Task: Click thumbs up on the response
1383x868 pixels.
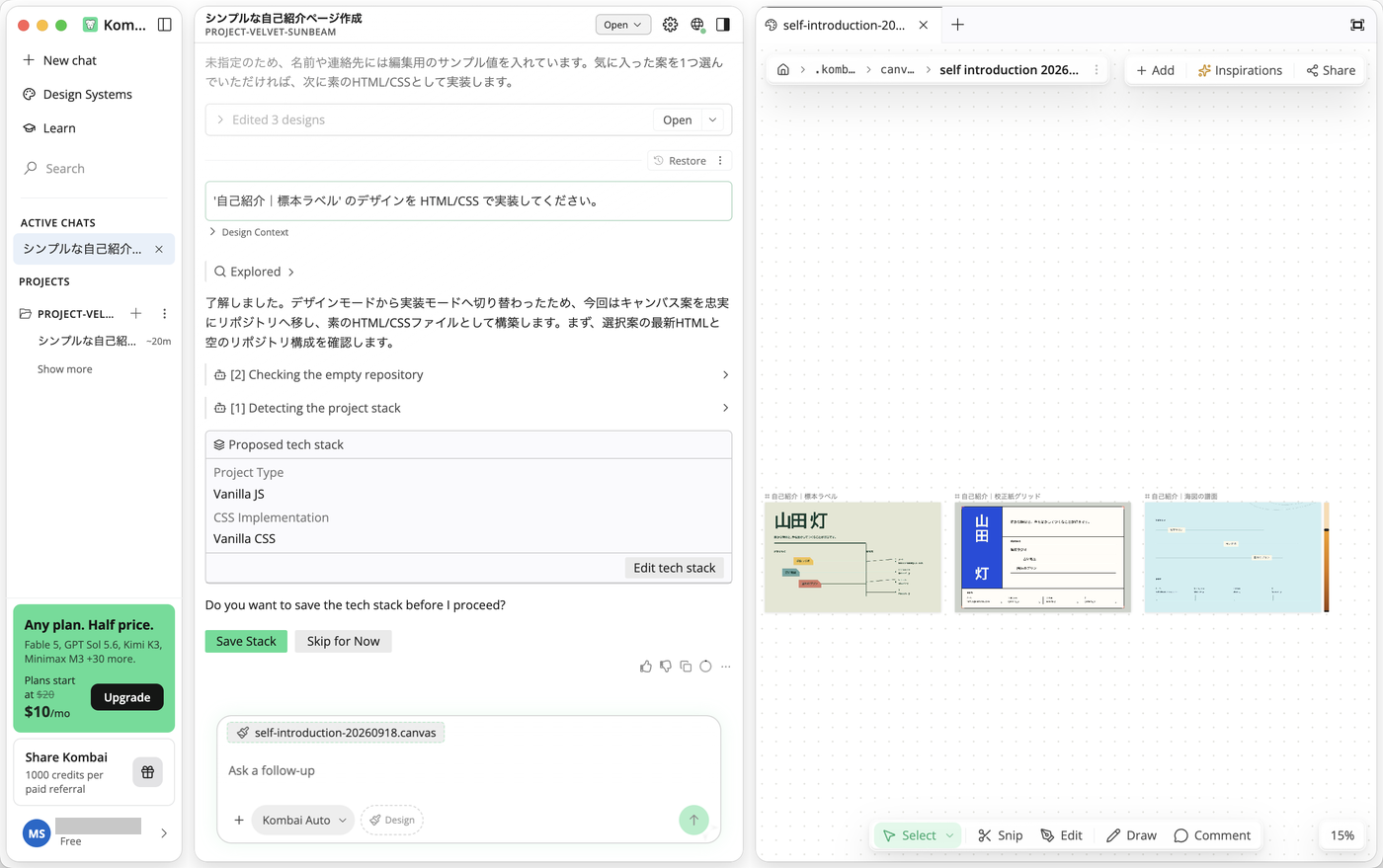Action: [646, 667]
